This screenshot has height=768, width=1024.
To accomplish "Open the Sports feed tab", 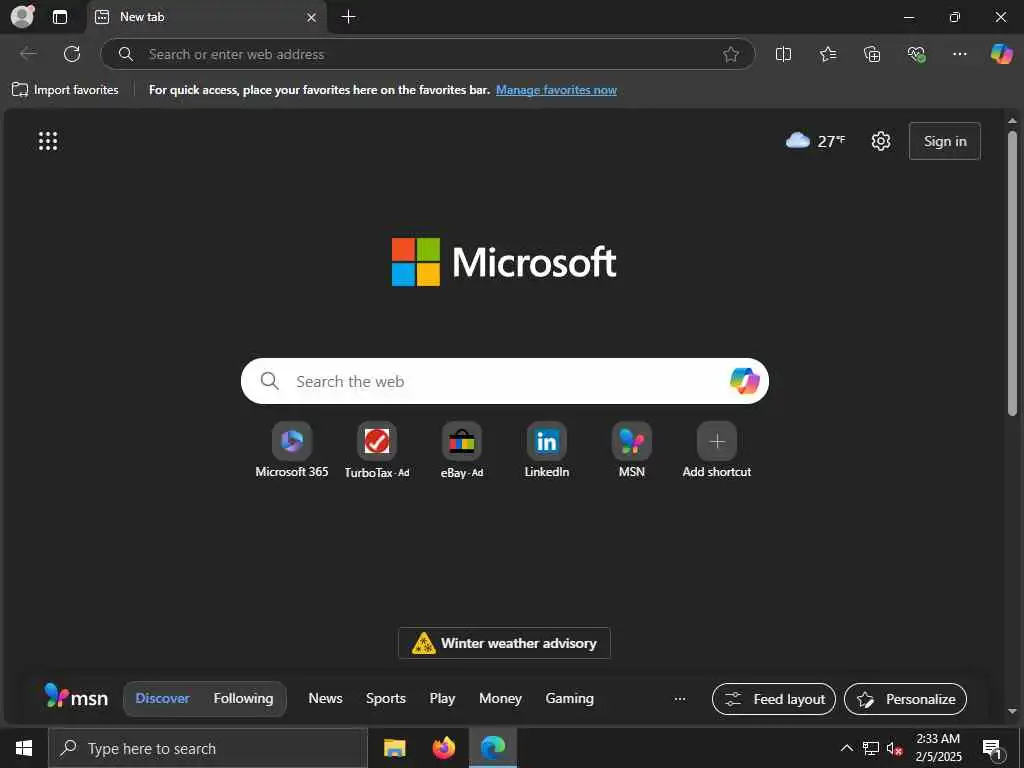I will point(385,698).
